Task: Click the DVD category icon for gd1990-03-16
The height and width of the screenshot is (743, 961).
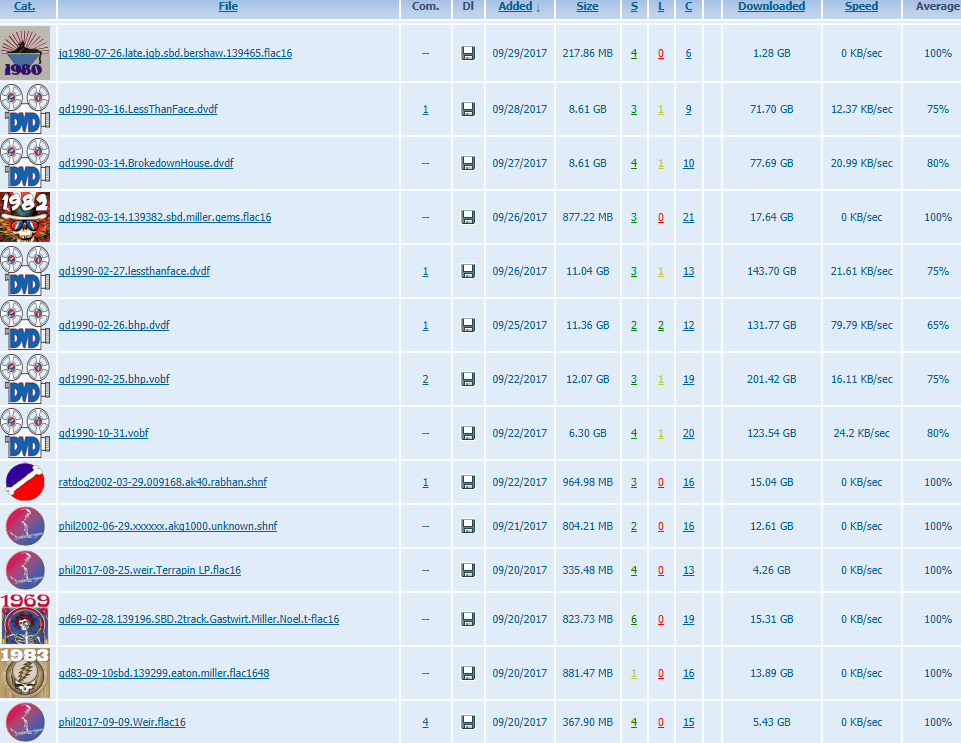Action: 25,109
